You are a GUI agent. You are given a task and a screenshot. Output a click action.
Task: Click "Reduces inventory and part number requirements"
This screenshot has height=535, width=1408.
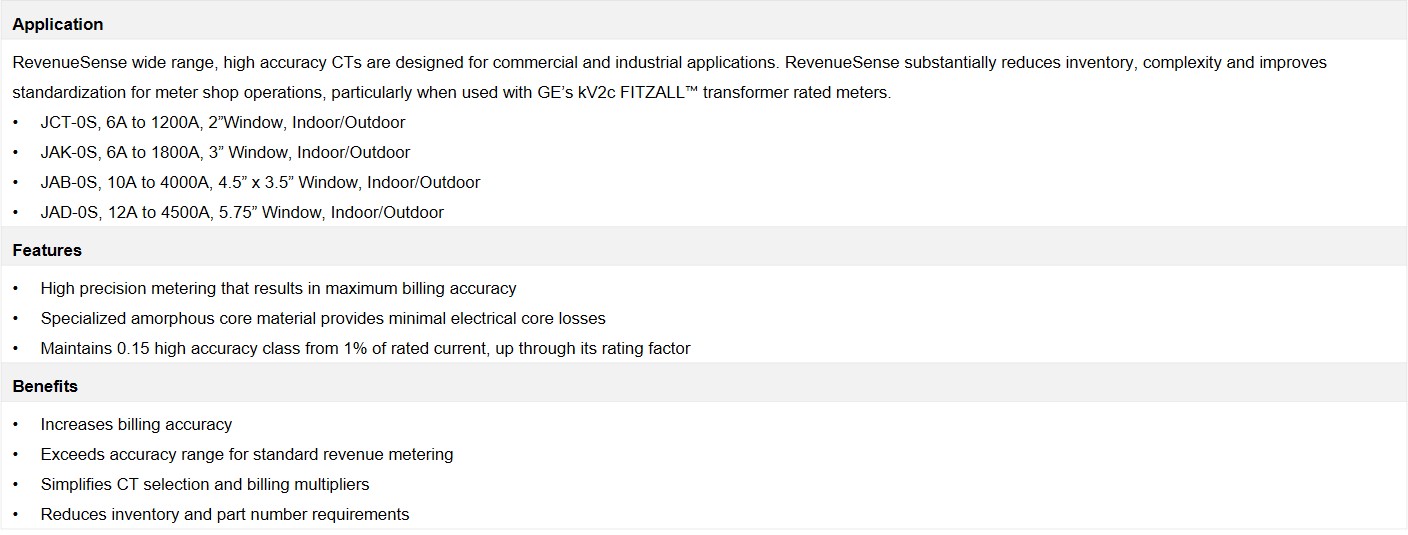225,514
